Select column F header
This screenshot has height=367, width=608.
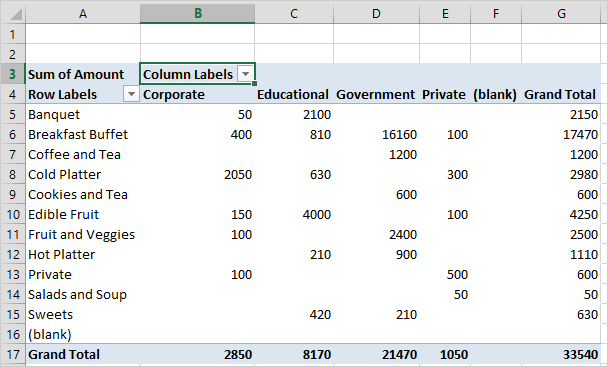coord(496,14)
